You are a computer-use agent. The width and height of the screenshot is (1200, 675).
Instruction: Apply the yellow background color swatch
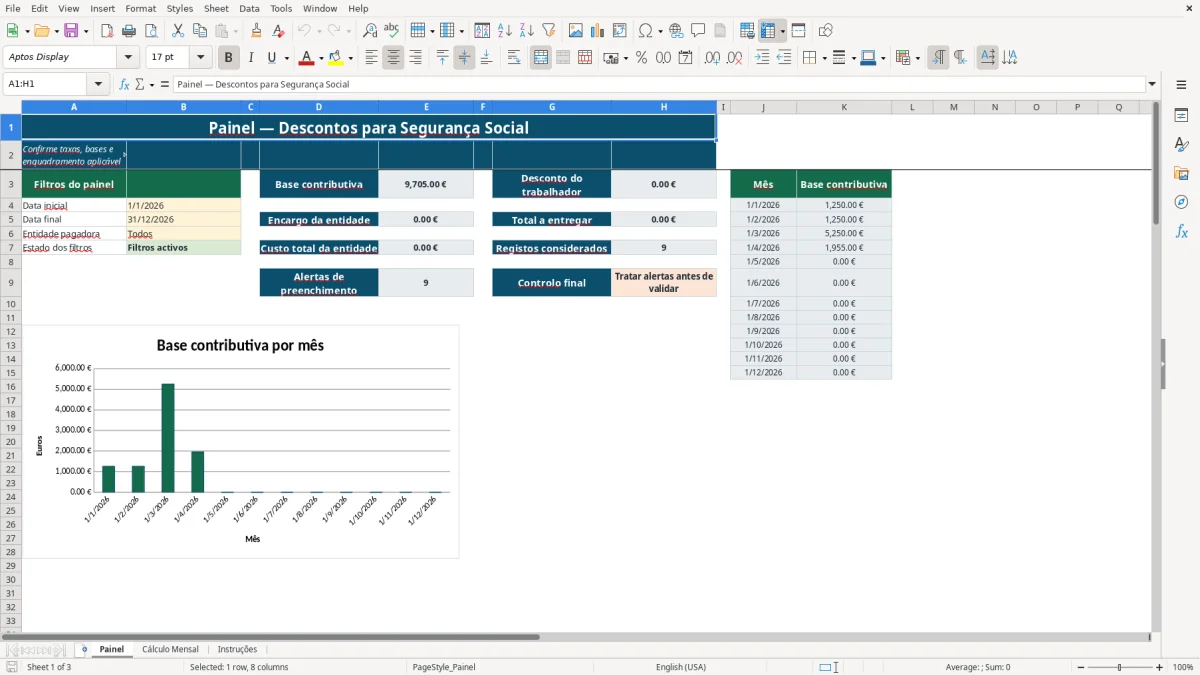pyautogui.click(x=335, y=58)
